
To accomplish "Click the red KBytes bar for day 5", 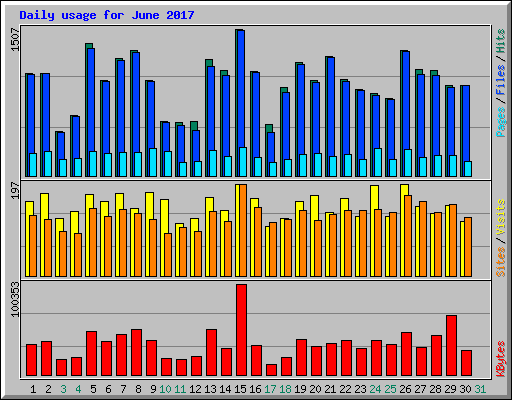I will pyautogui.click(x=92, y=354).
